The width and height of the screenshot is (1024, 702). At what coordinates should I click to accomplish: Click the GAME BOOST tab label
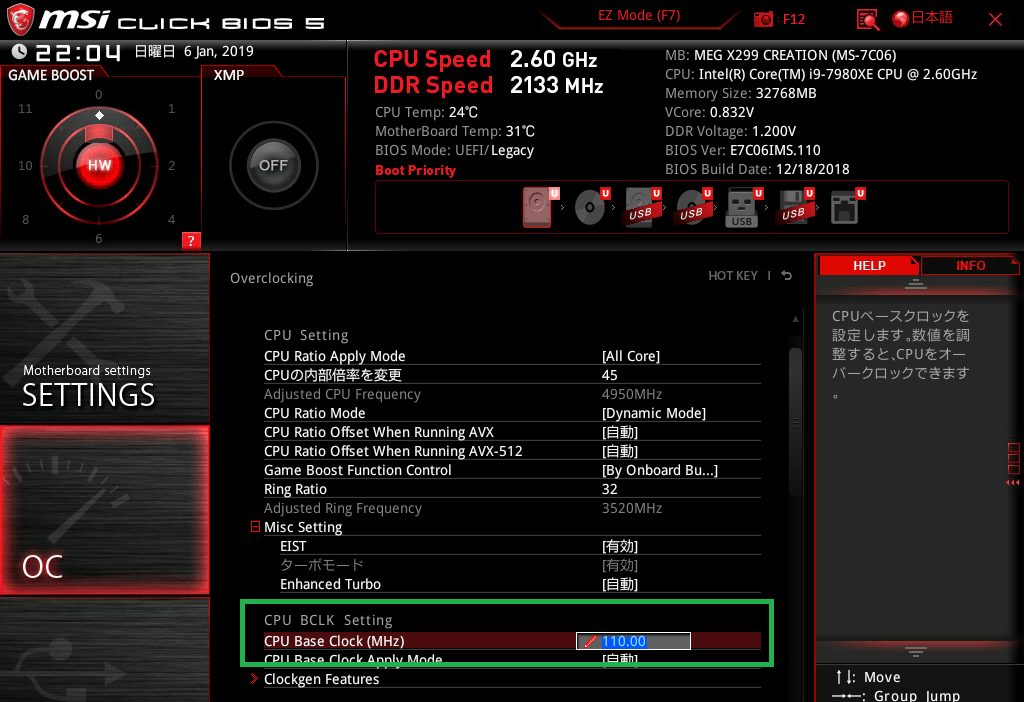(x=51, y=75)
